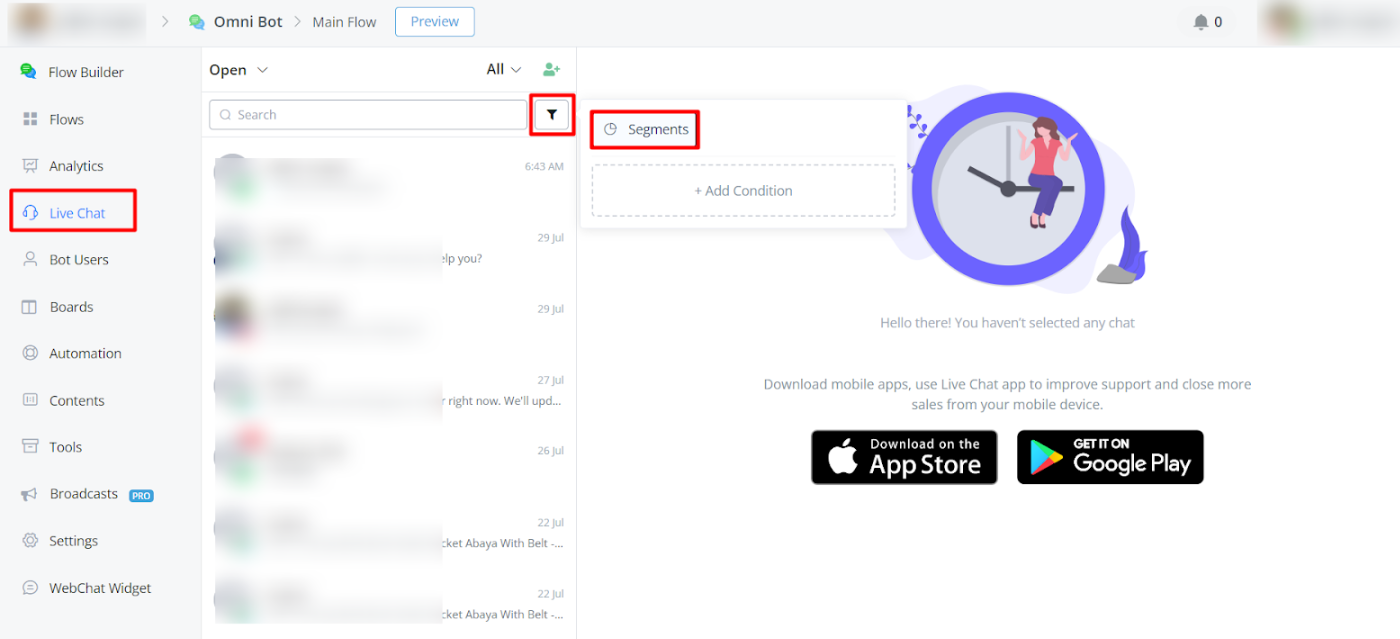The height and width of the screenshot is (639, 1400).
Task: Open the Settings gear in sidebar
Action: [x=30, y=541]
